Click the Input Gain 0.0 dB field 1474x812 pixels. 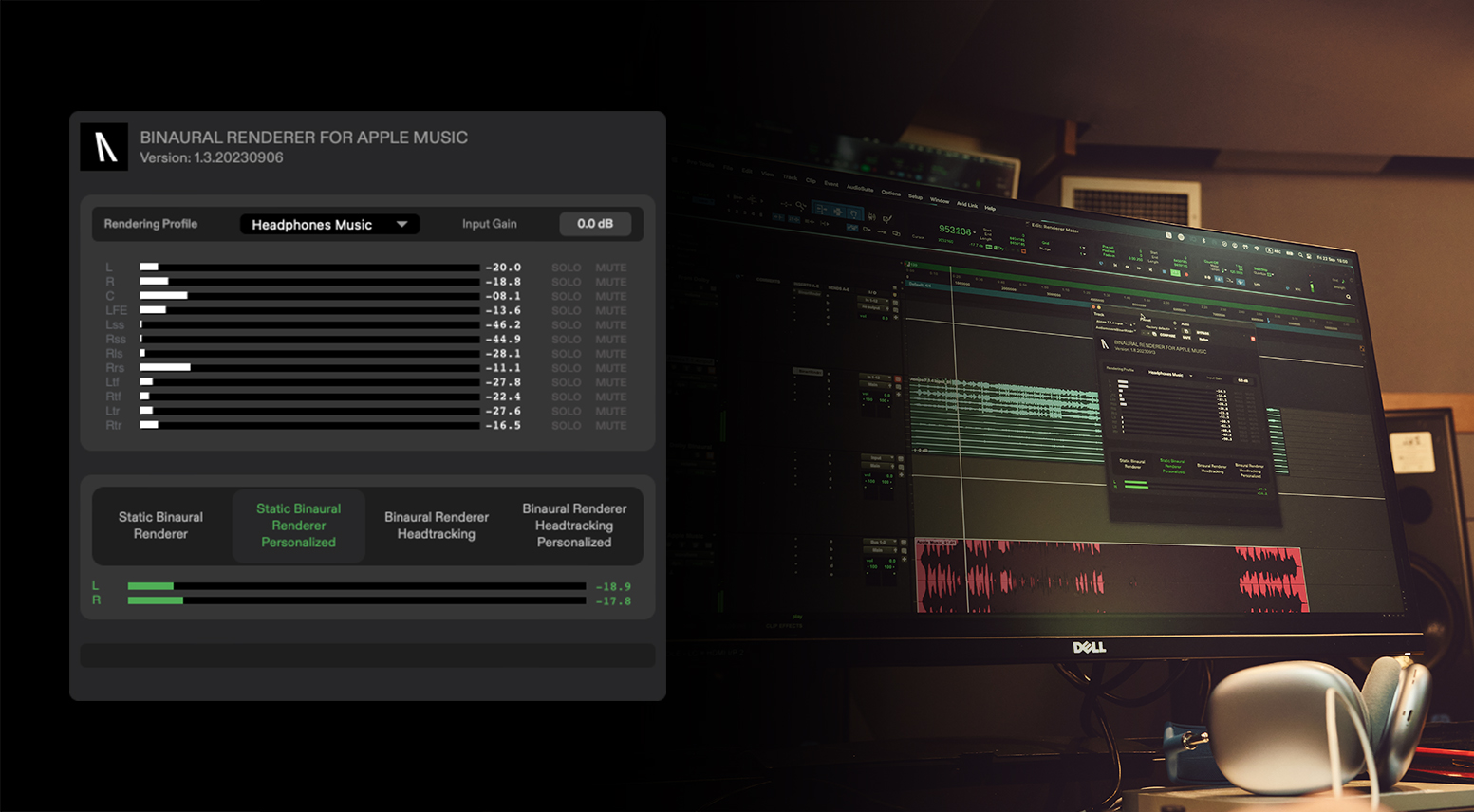(x=595, y=224)
